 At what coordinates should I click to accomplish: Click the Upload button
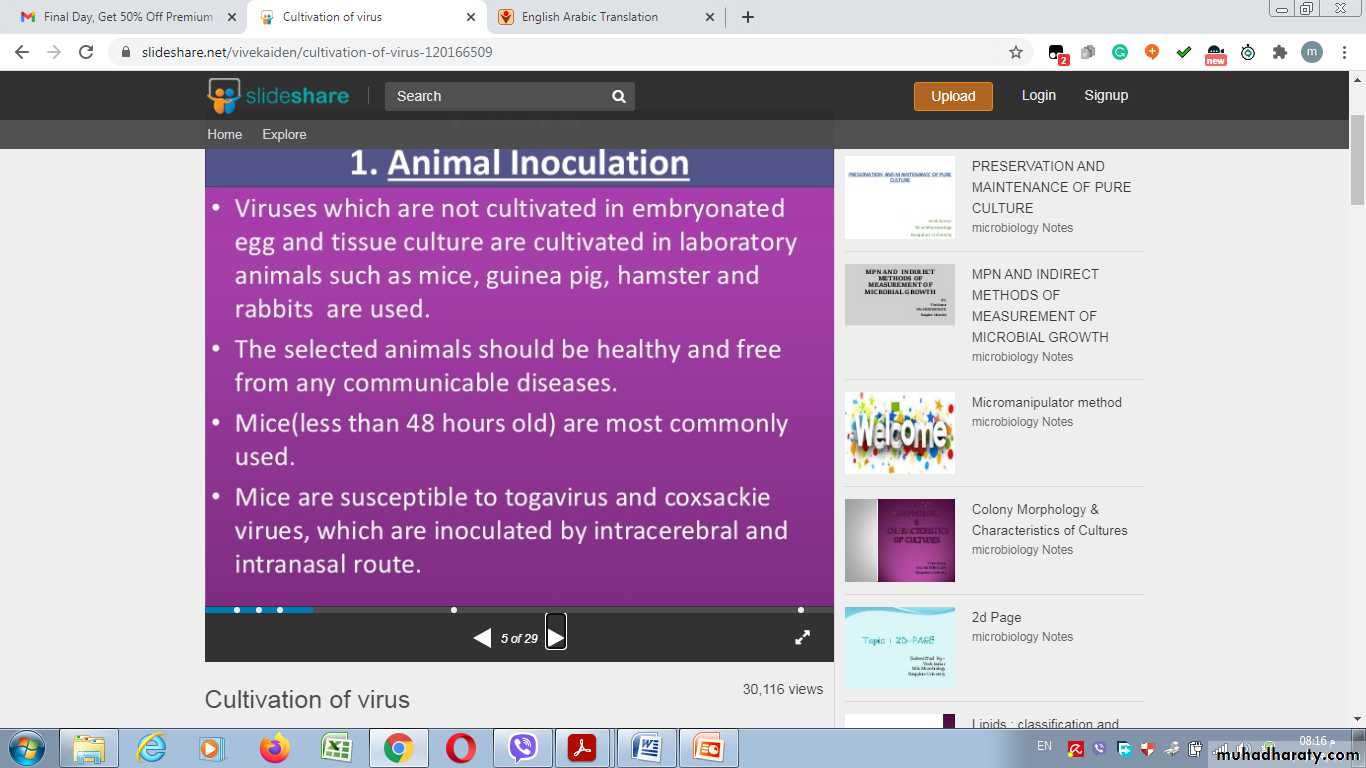click(953, 96)
